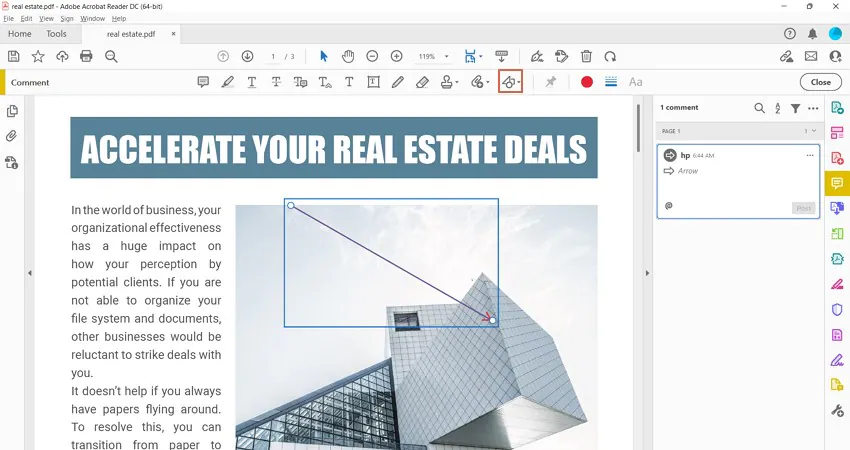Click the Save file icon

click(x=14, y=56)
